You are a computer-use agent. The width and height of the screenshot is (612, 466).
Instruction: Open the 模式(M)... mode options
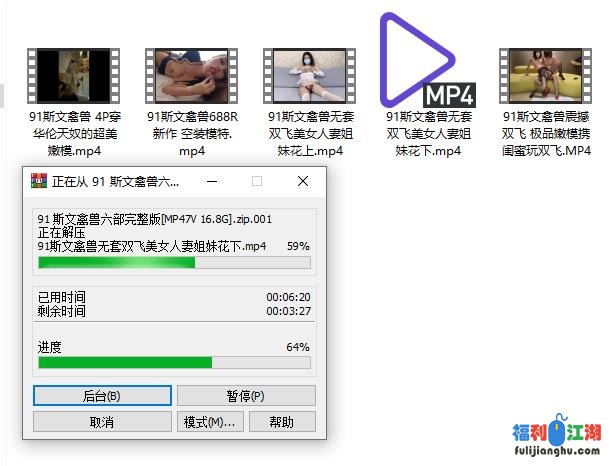(x=210, y=422)
